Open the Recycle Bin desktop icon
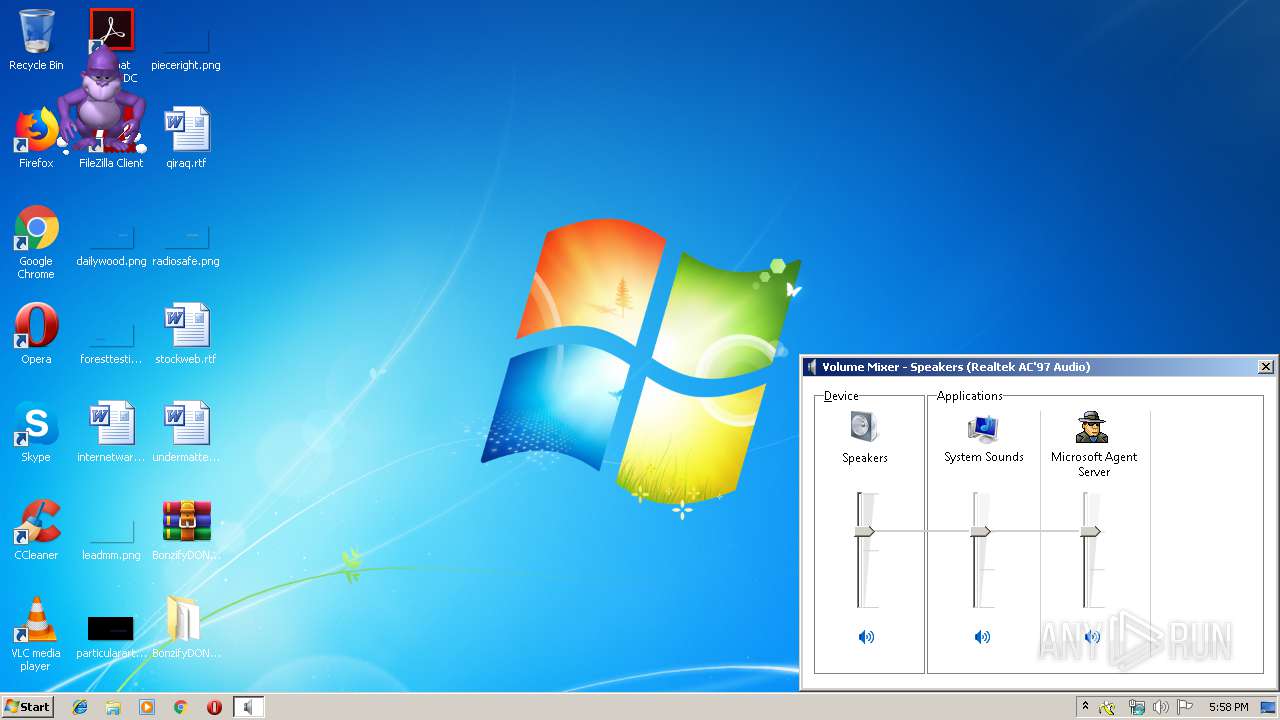 (x=36, y=40)
